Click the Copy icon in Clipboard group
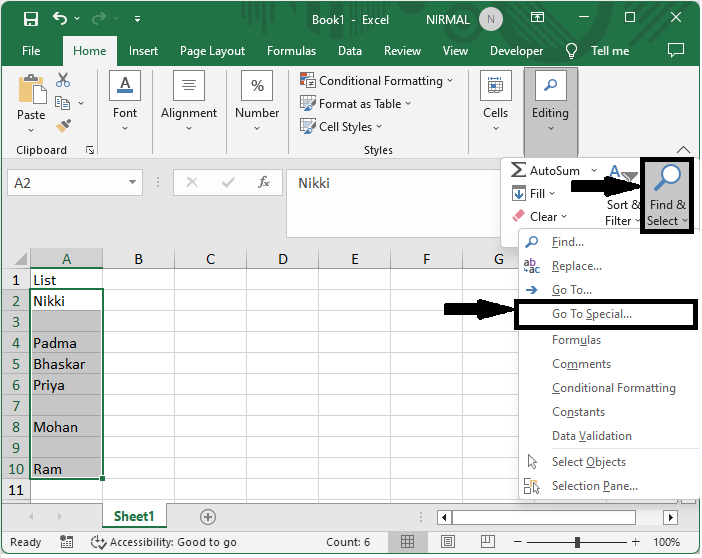 pyautogui.click(x=62, y=103)
